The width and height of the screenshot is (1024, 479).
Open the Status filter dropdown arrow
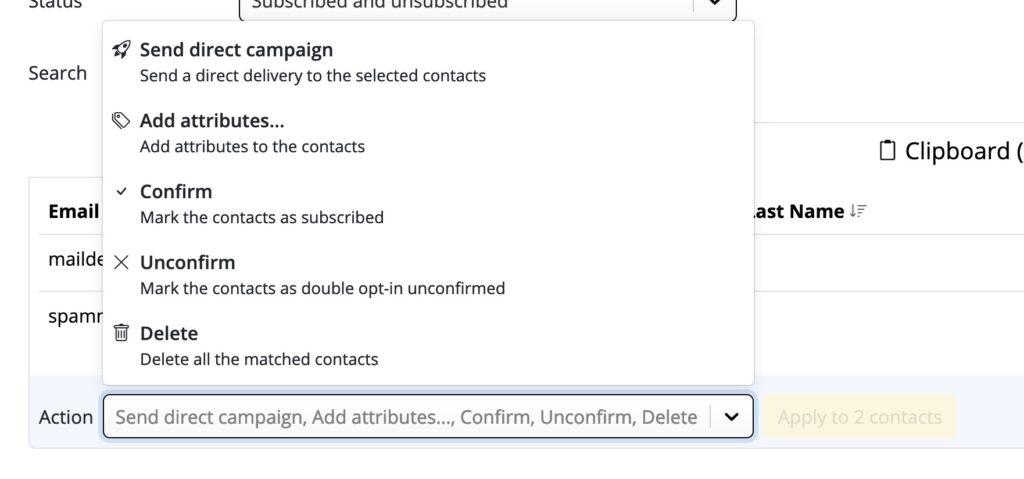(714, 3)
